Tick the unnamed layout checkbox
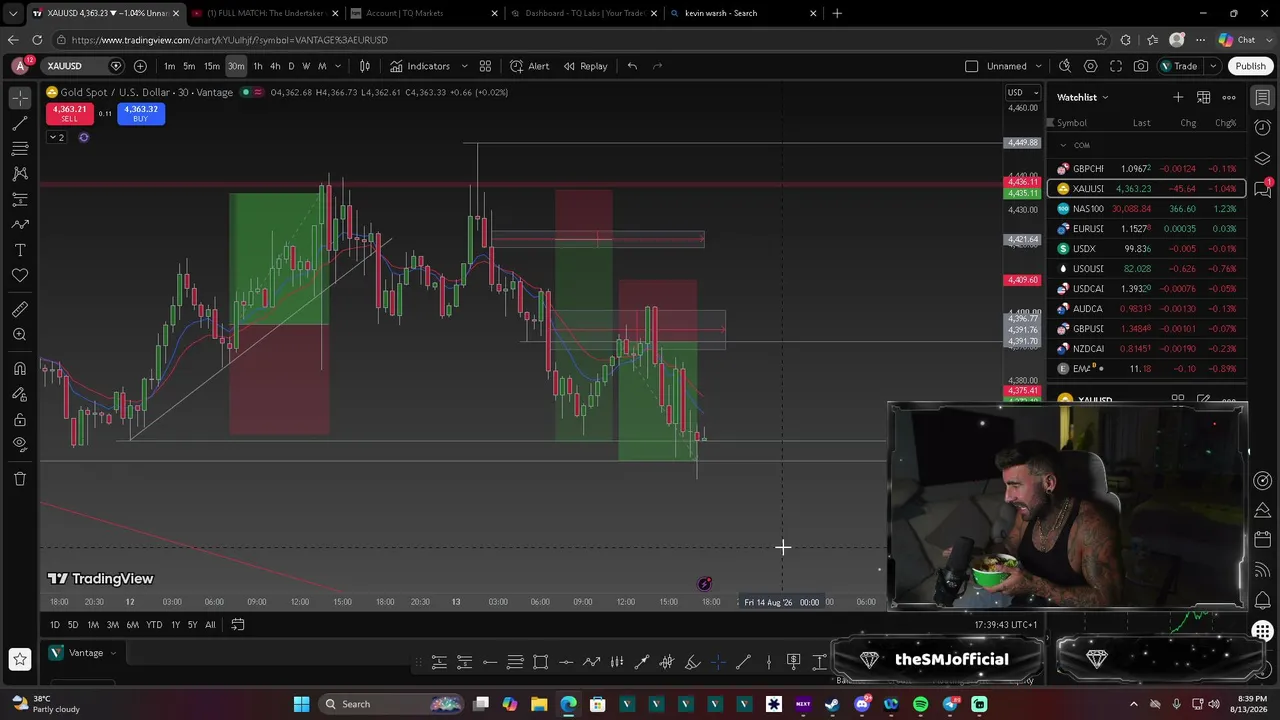This screenshot has height=720, width=1280. tap(971, 66)
